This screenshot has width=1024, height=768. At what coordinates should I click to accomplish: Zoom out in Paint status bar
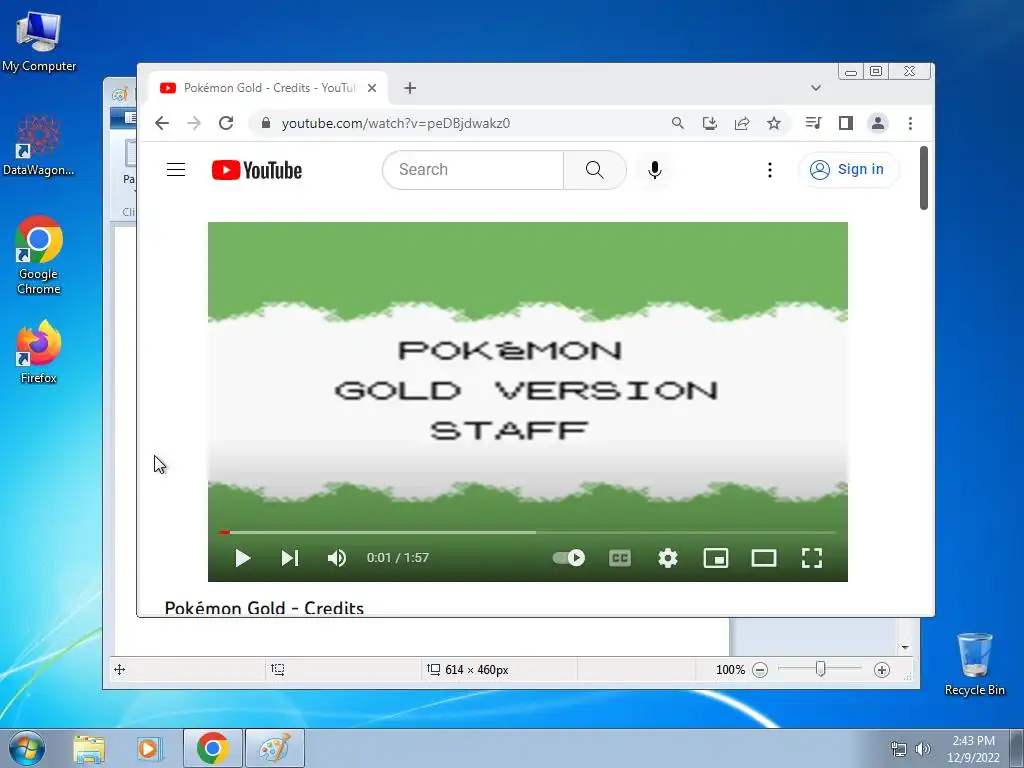click(x=760, y=669)
